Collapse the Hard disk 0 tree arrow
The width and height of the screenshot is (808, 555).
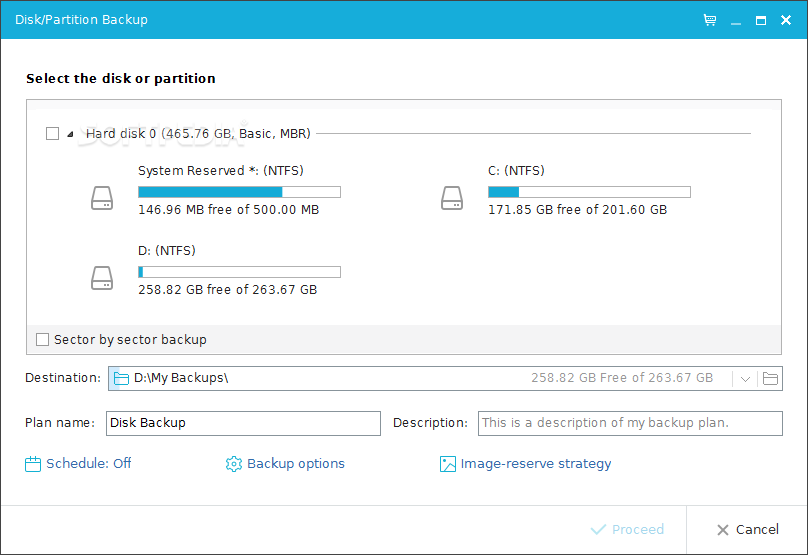pos(70,134)
